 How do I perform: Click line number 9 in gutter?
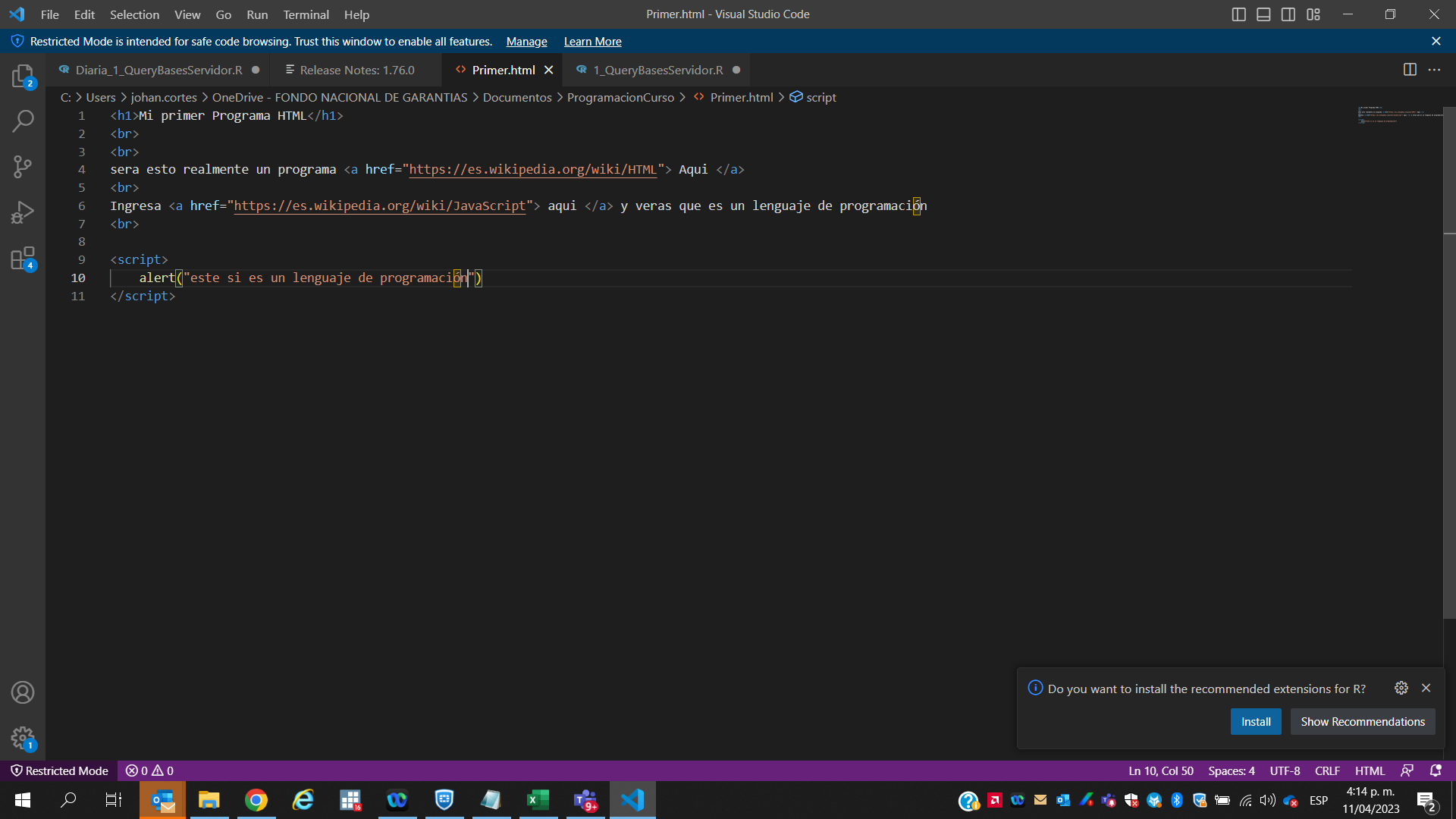81,259
